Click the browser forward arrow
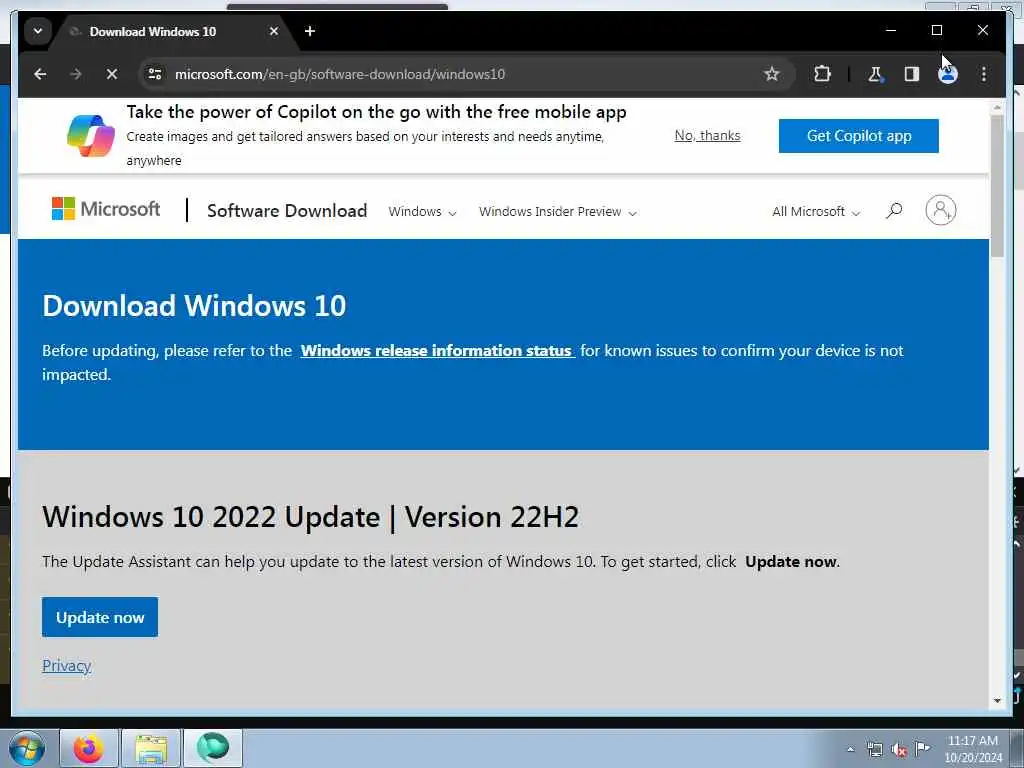This screenshot has height=768, width=1024. [x=76, y=74]
